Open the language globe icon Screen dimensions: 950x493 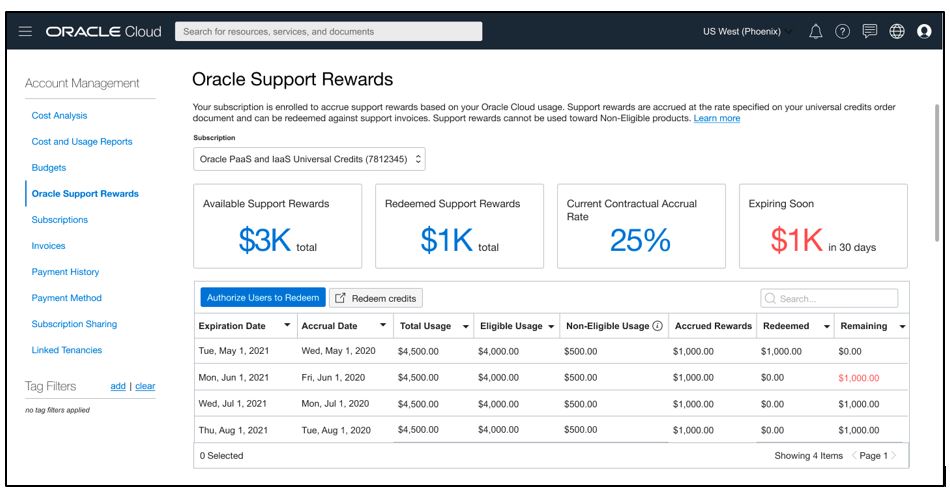(x=897, y=31)
